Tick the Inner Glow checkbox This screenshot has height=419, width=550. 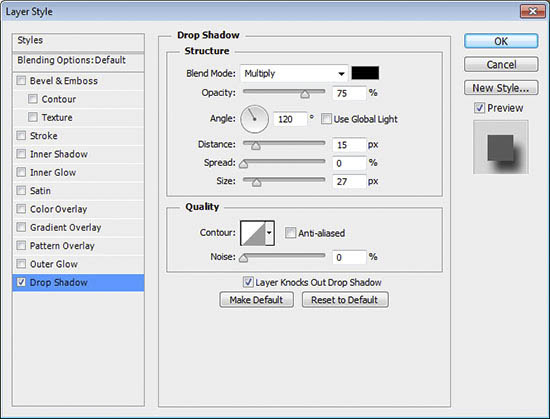pyautogui.click(x=21, y=172)
